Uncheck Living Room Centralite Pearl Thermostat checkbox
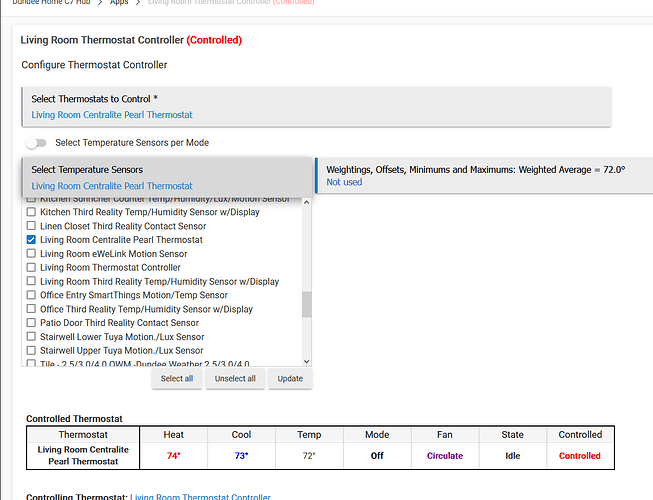653x500 pixels. pos(31,240)
